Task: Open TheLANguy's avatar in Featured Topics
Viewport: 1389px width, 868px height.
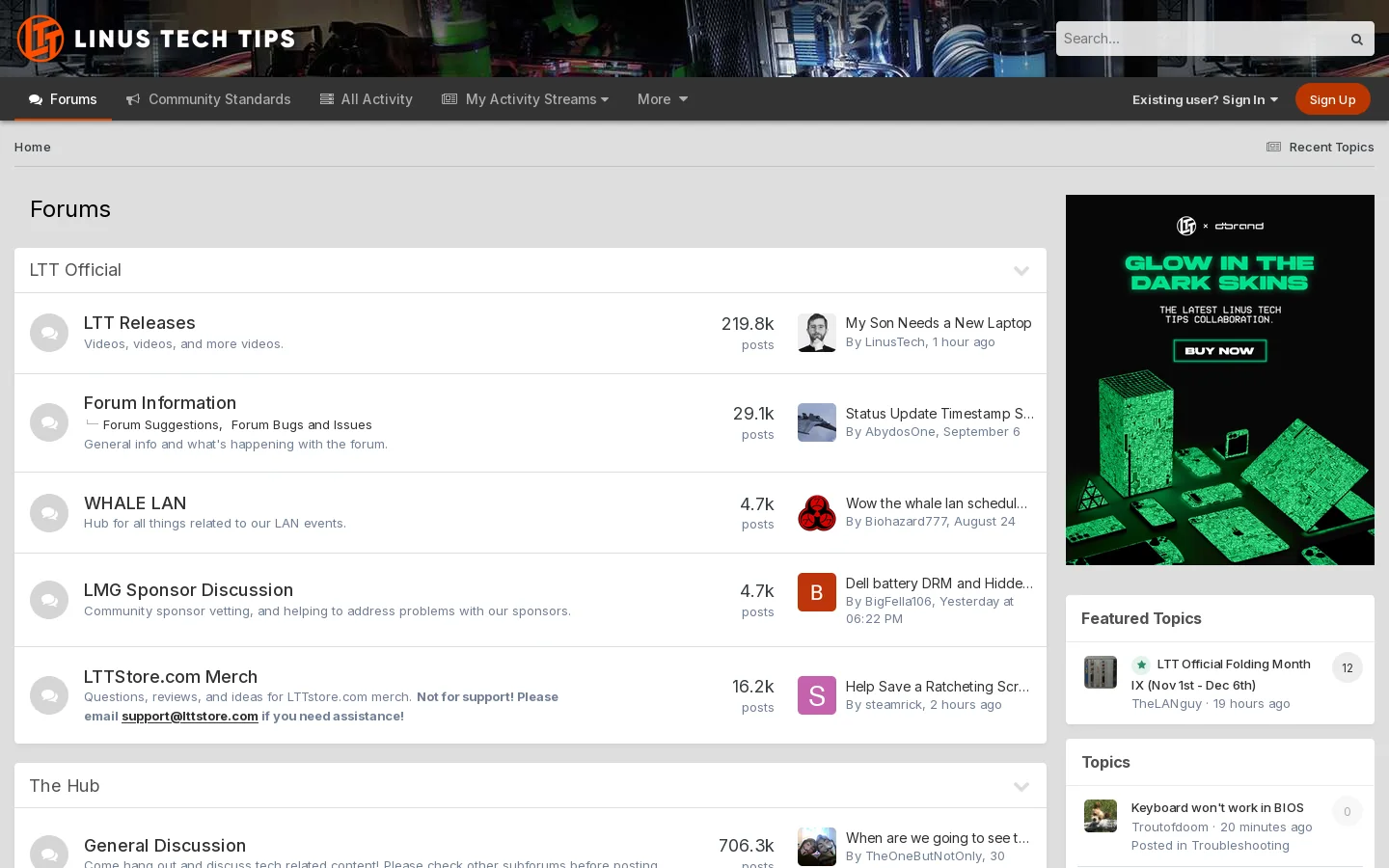Action: point(1101,672)
